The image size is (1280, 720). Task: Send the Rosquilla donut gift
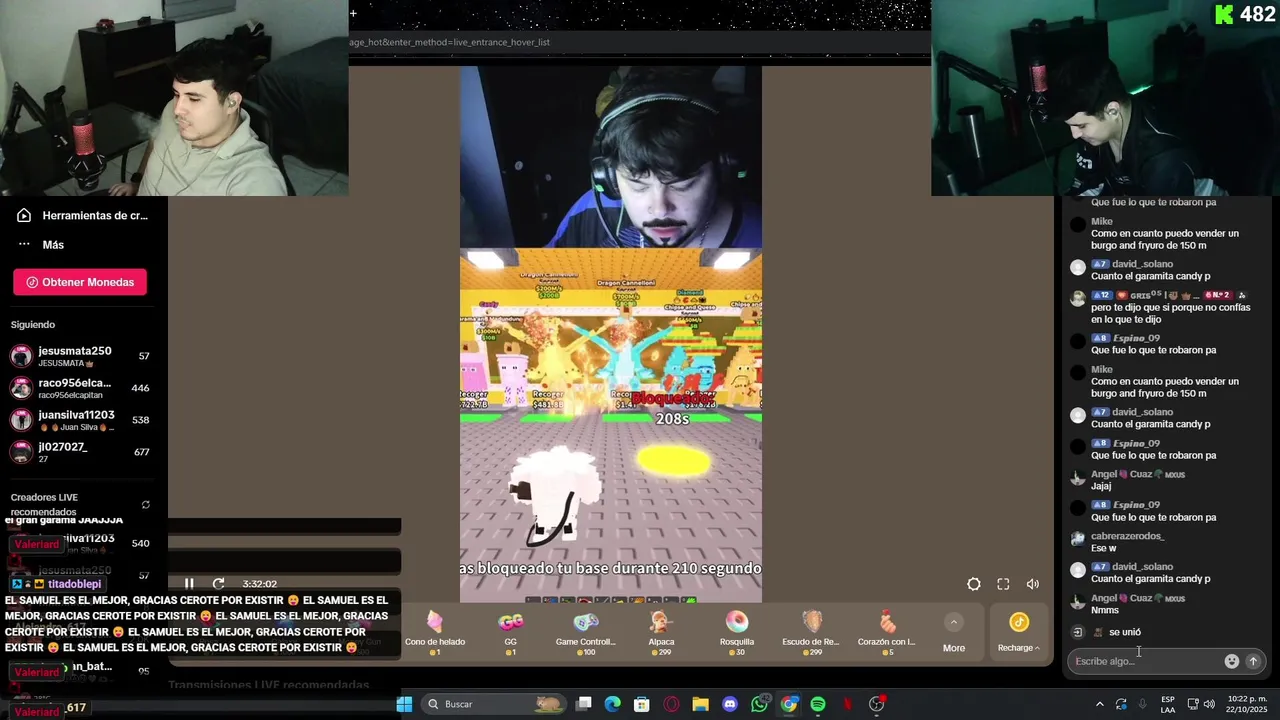[x=737, y=633]
